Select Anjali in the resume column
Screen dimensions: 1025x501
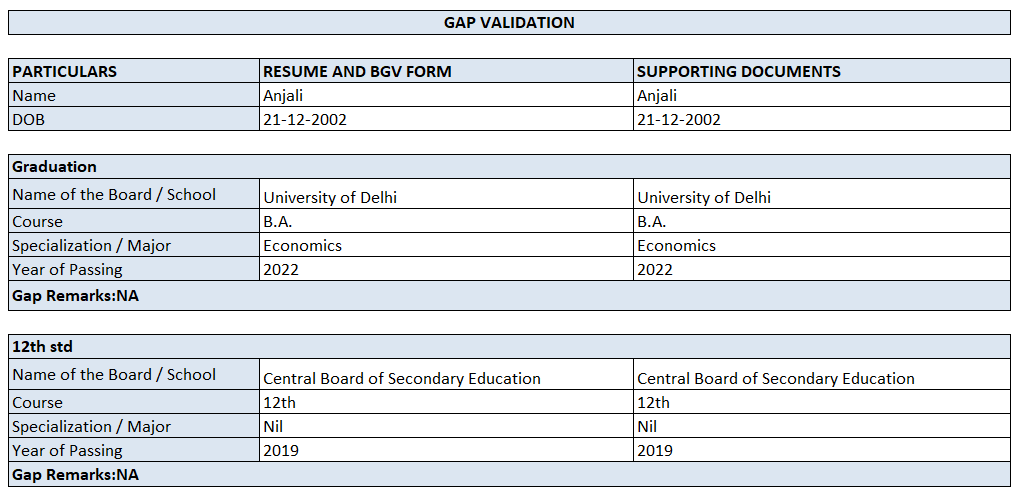tap(283, 96)
